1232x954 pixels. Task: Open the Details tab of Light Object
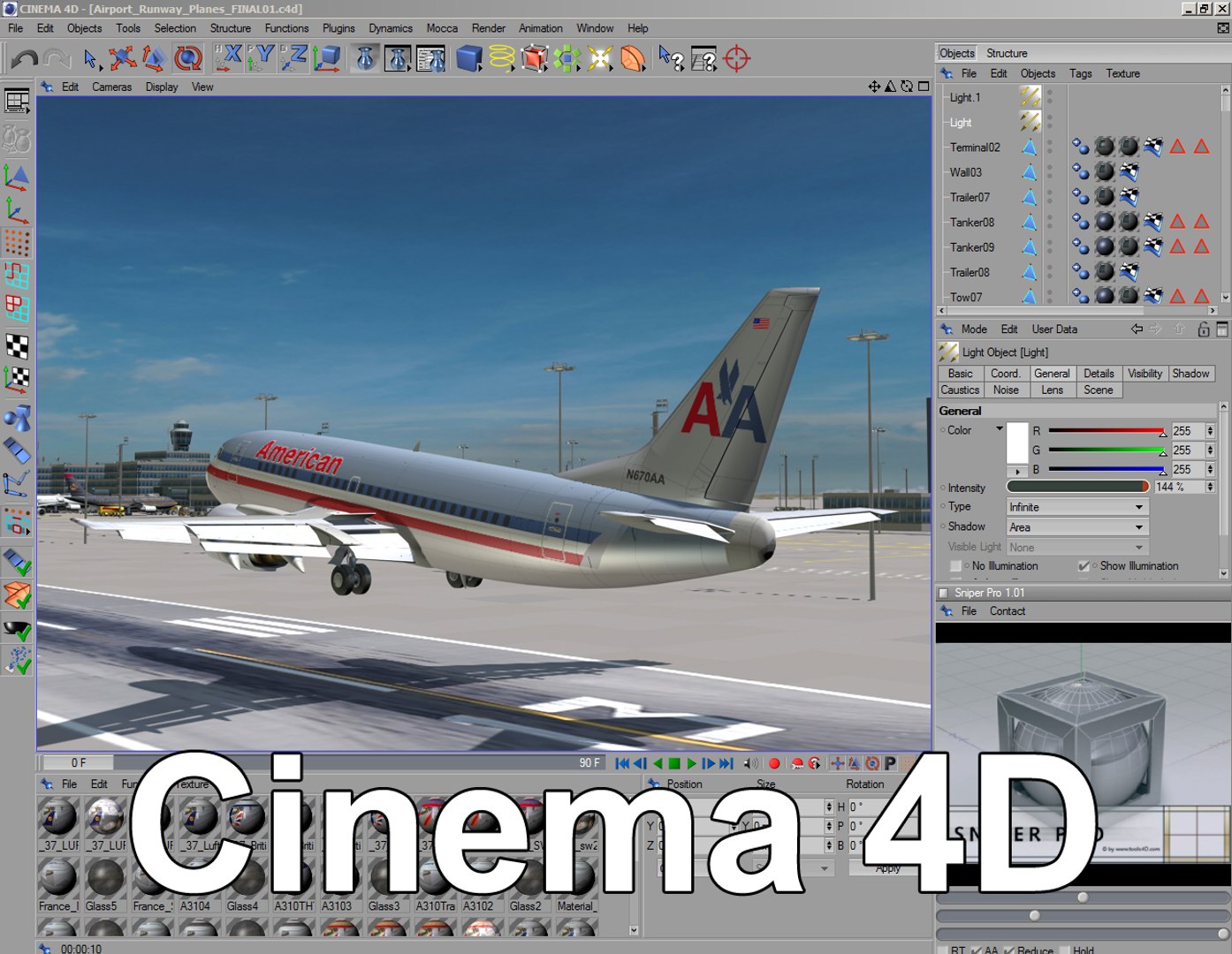1099,374
